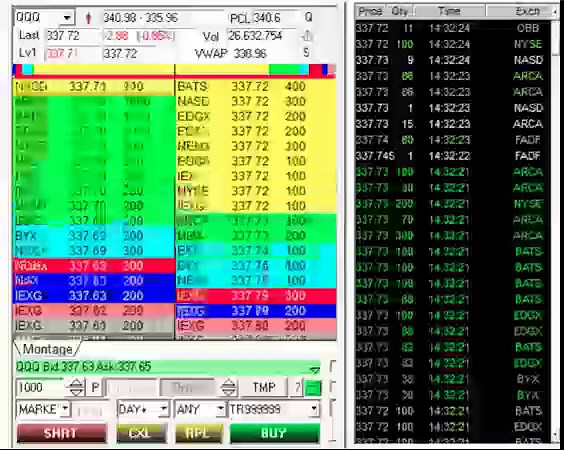Click the red SHRT button
Viewport: 564px width, 450px height.
point(62,433)
